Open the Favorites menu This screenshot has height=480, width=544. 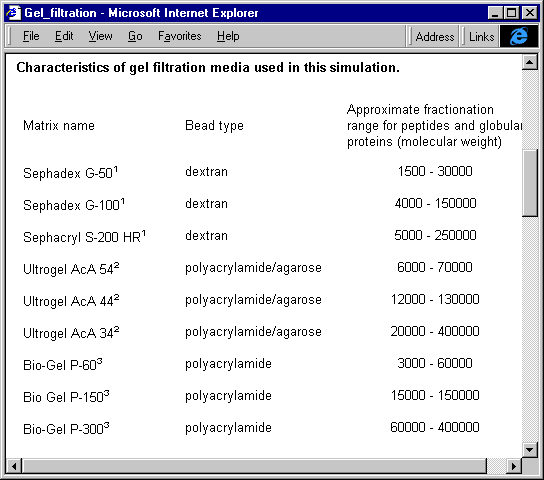tap(179, 36)
